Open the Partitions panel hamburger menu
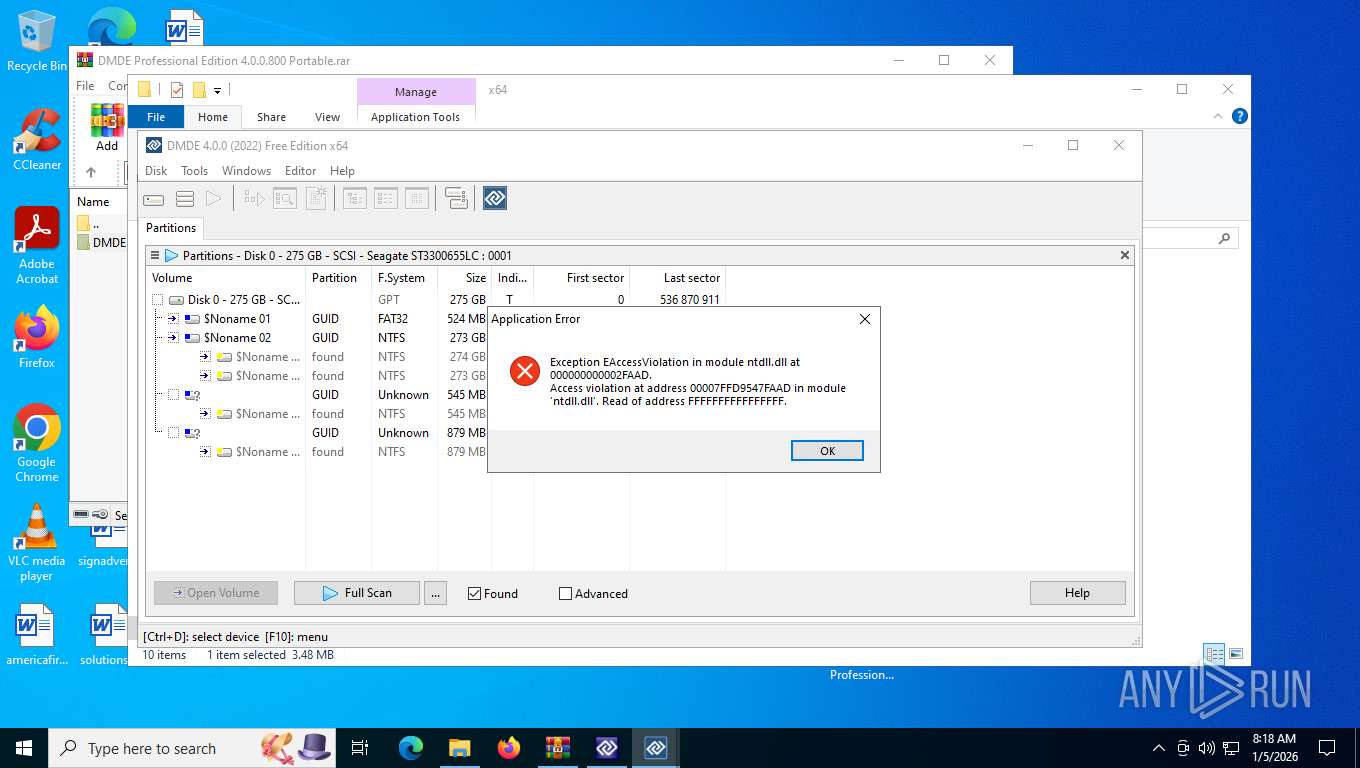The width and height of the screenshot is (1360, 768). tap(155, 255)
